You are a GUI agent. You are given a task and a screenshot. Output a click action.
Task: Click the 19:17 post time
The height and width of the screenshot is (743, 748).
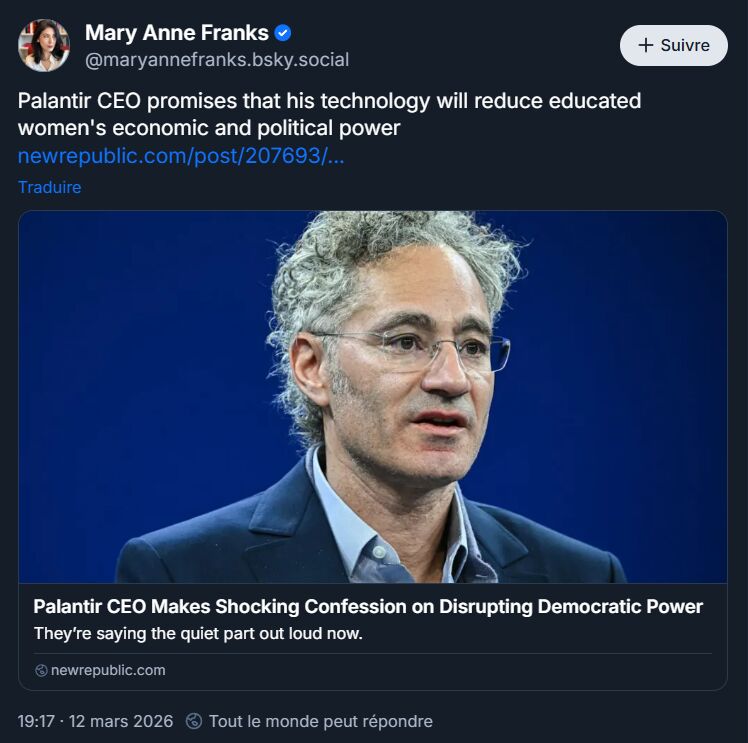tap(37, 721)
